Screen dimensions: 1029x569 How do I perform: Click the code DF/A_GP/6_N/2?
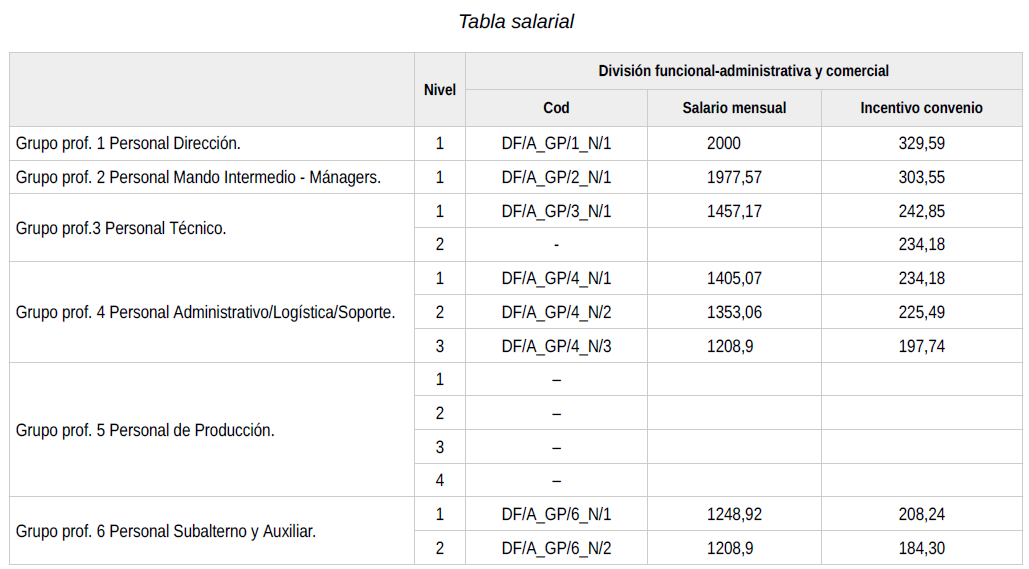[556, 548]
